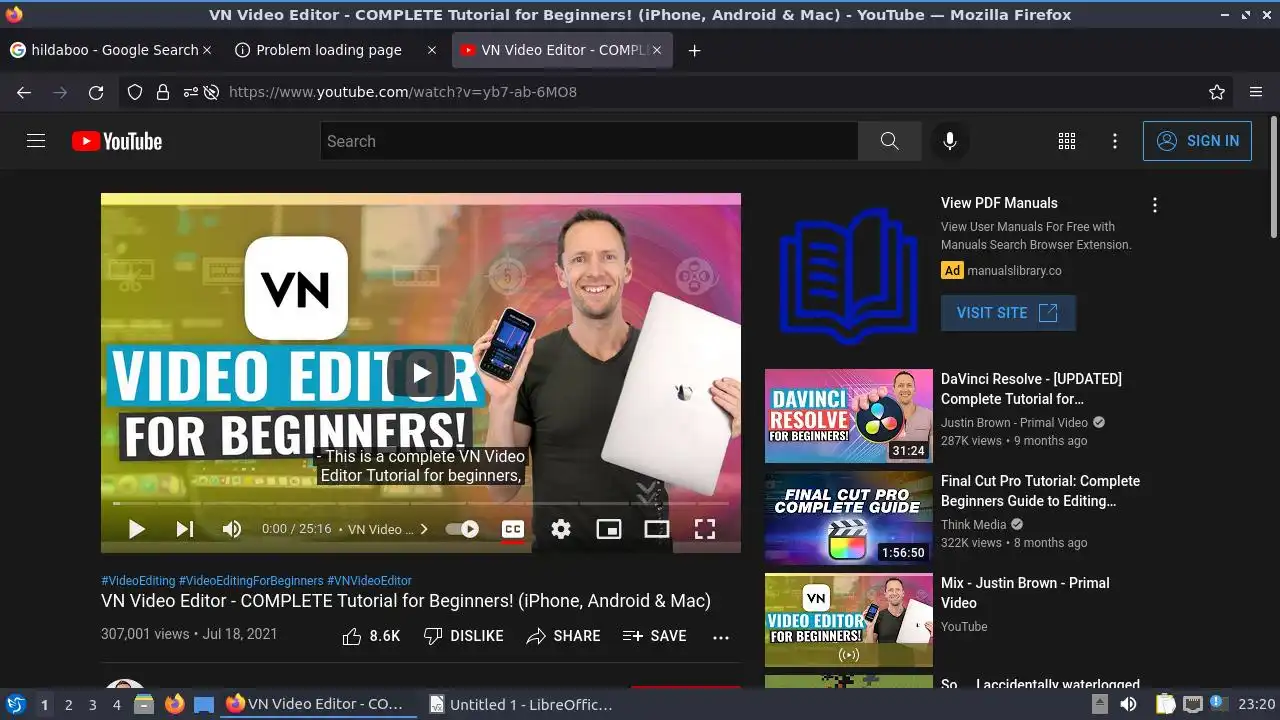
Task: Open the taskbar start menu icon
Action: [16, 704]
